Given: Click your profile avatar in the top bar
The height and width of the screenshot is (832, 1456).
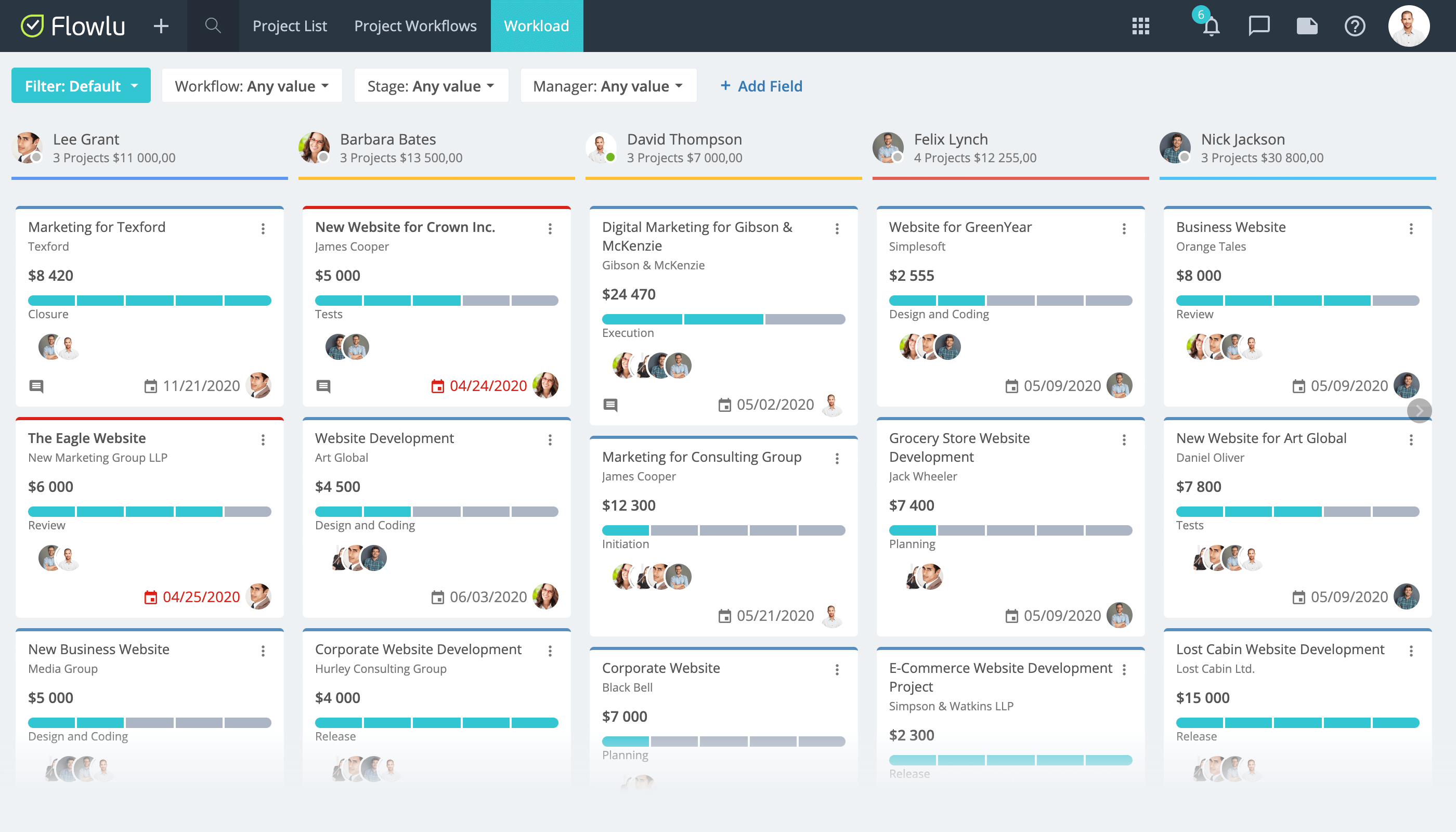Looking at the screenshot, I should pyautogui.click(x=1409, y=25).
